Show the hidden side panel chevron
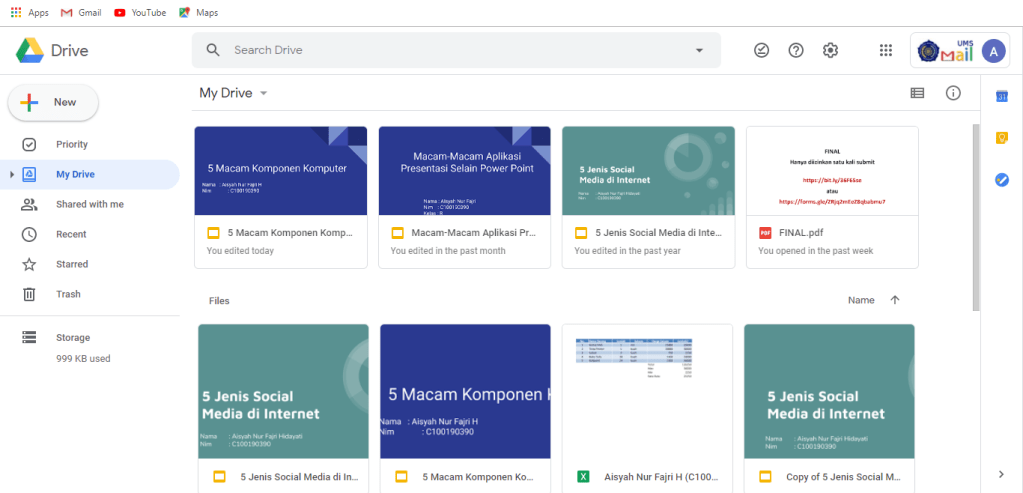Viewport: 1023px width, 493px height. [x=1001, y=474]
